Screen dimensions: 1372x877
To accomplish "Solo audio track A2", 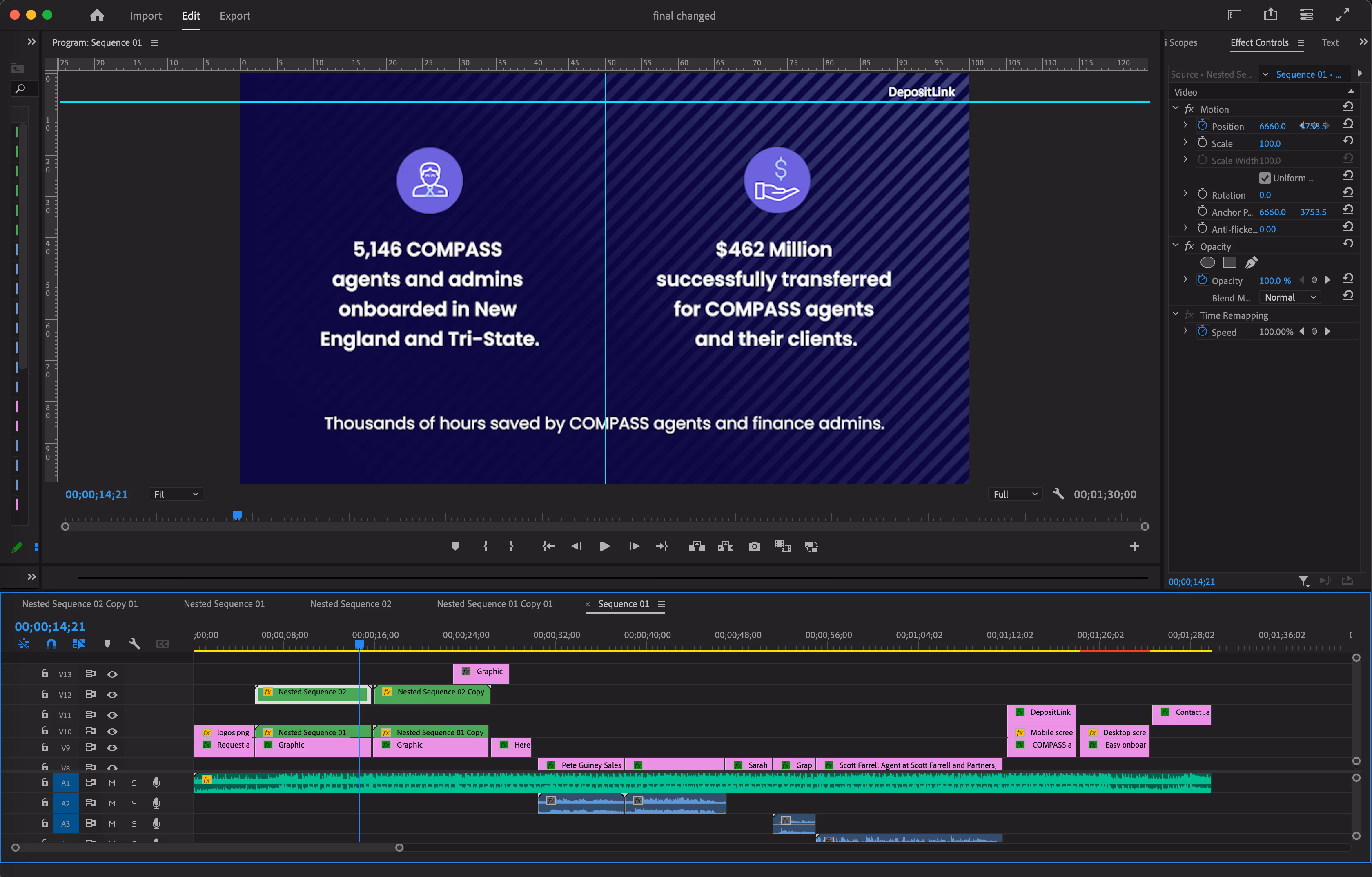I will point(134,803).
